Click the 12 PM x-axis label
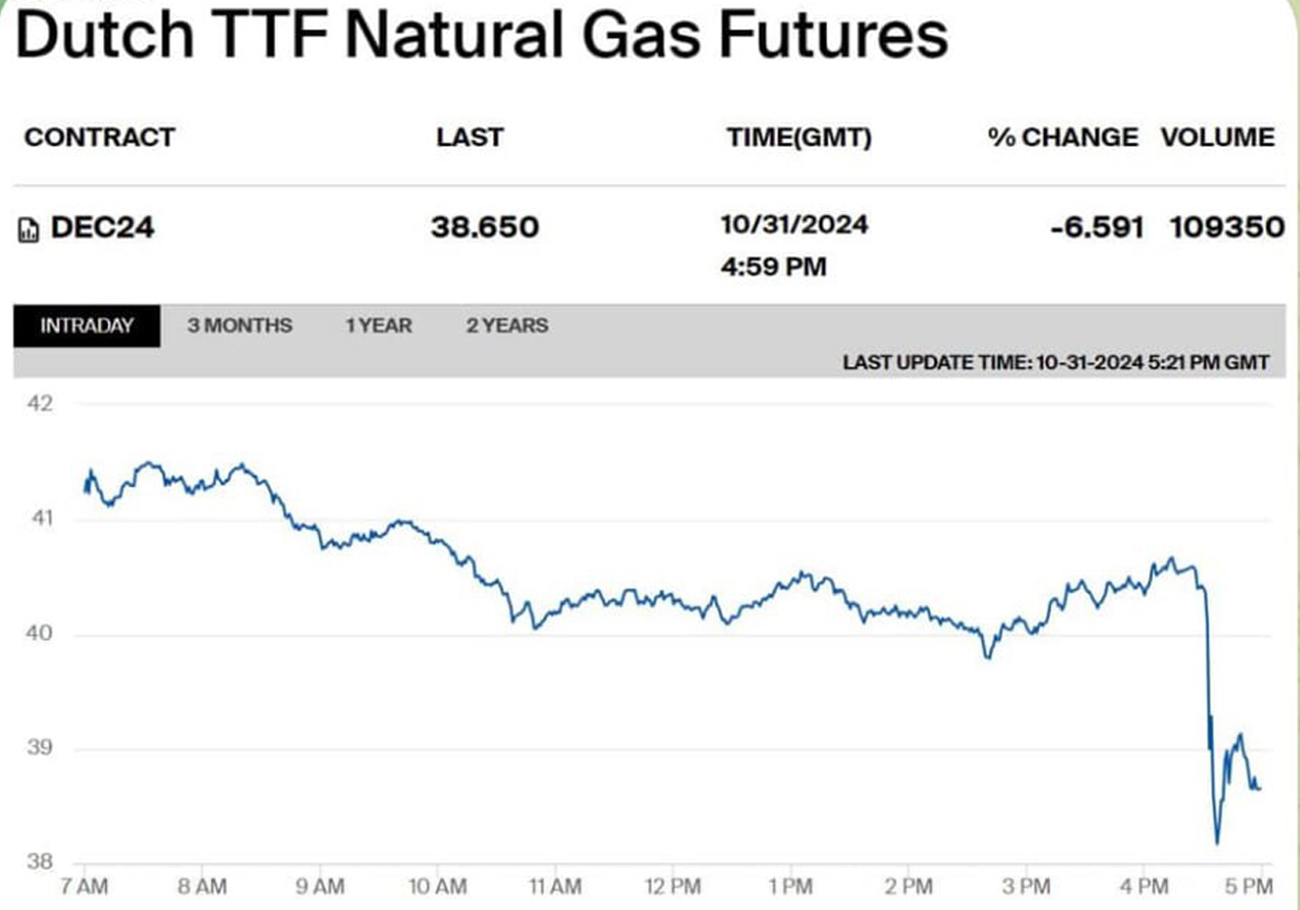 pyautogui.click(x=673, y=886)
